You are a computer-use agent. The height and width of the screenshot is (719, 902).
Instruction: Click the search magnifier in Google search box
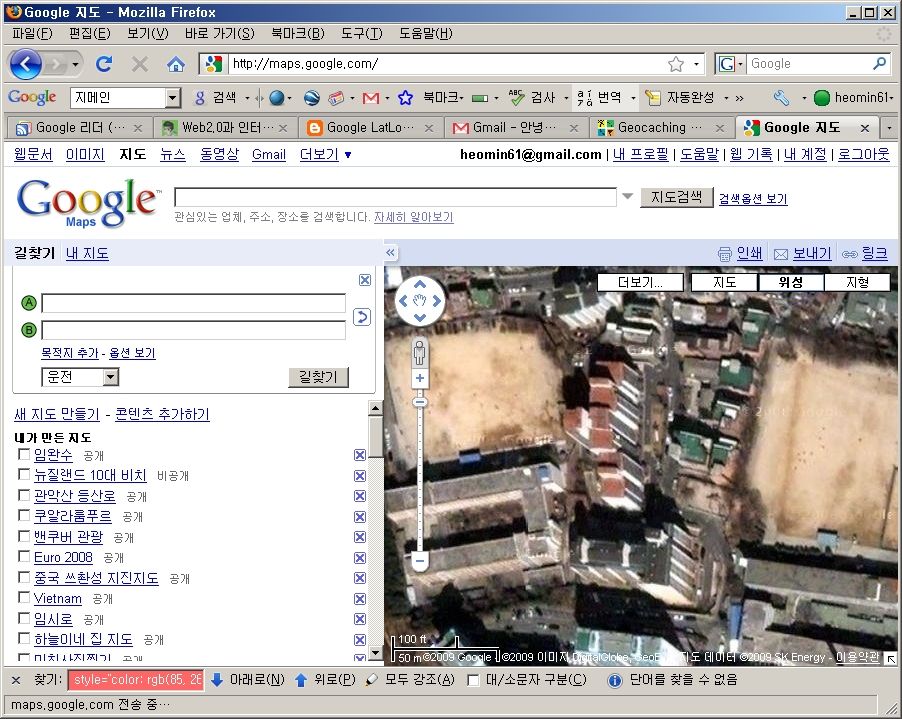[880, 63]
